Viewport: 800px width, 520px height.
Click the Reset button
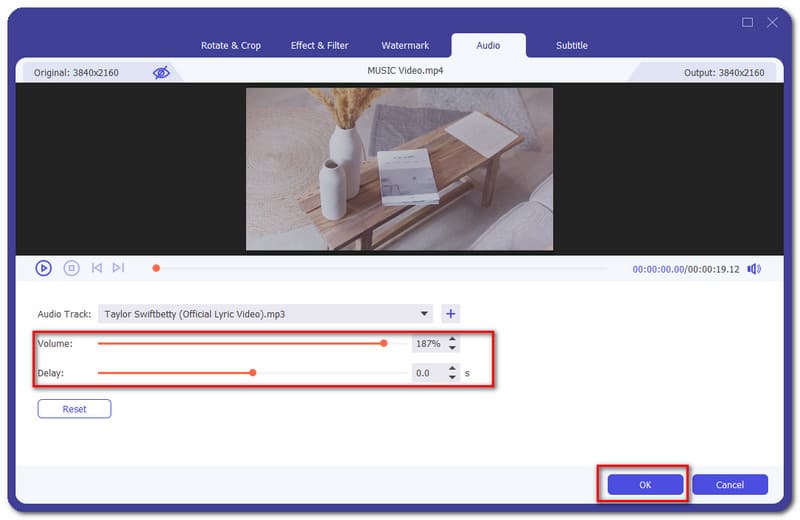click(x=74, y=409)
